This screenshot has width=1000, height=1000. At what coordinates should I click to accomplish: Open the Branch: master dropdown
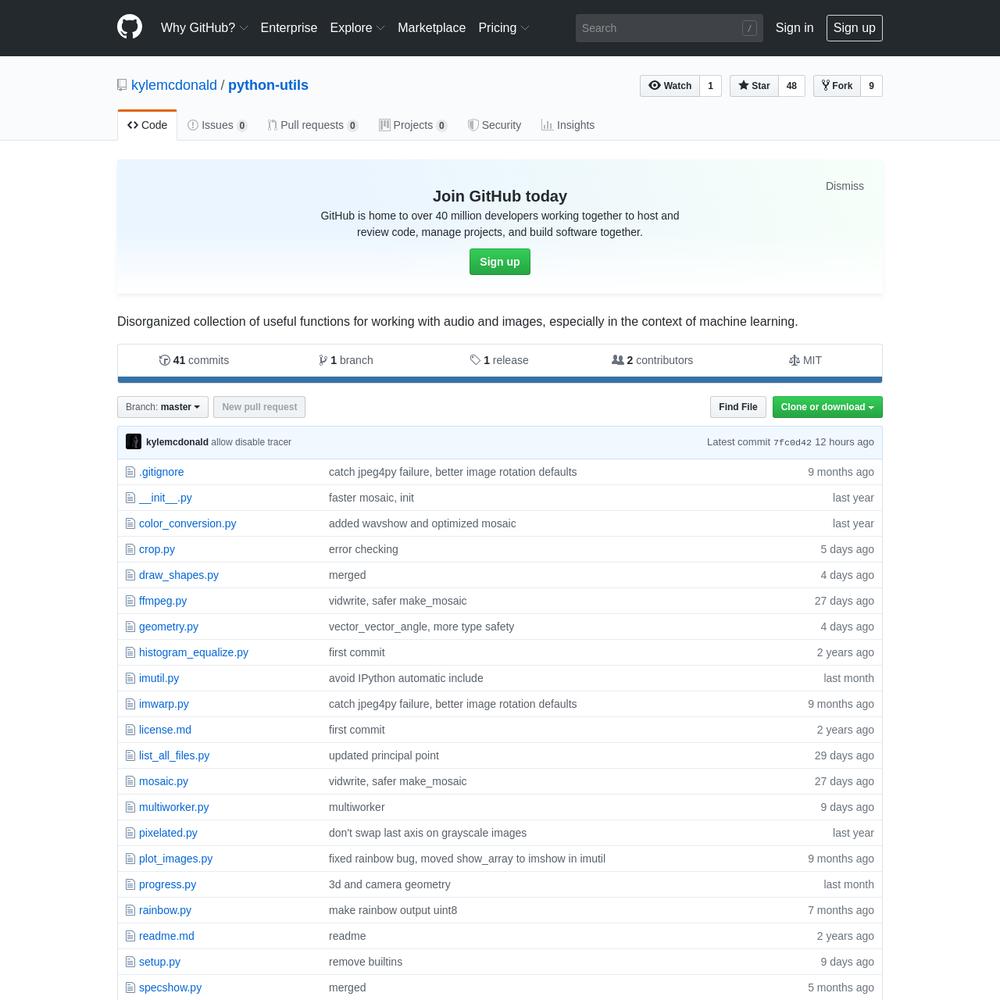pos(163,407)
